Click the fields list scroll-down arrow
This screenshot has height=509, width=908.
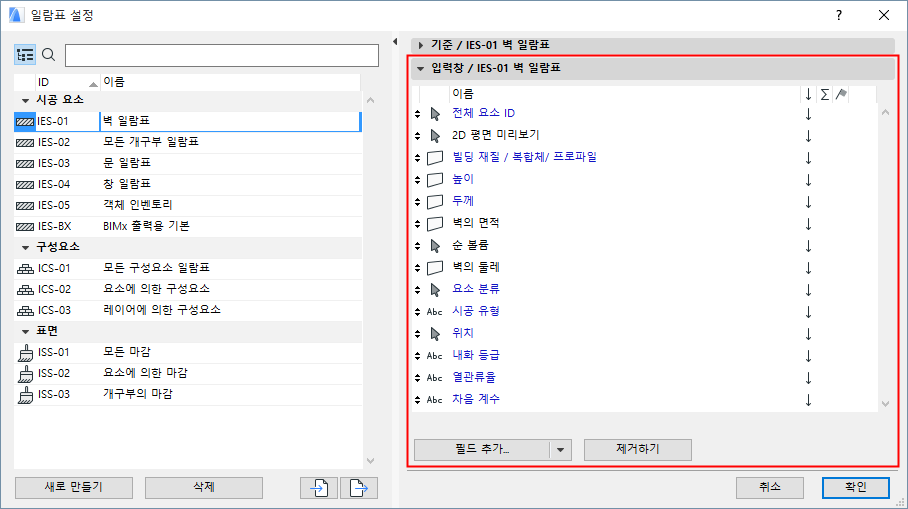click(x=885, y=404)
